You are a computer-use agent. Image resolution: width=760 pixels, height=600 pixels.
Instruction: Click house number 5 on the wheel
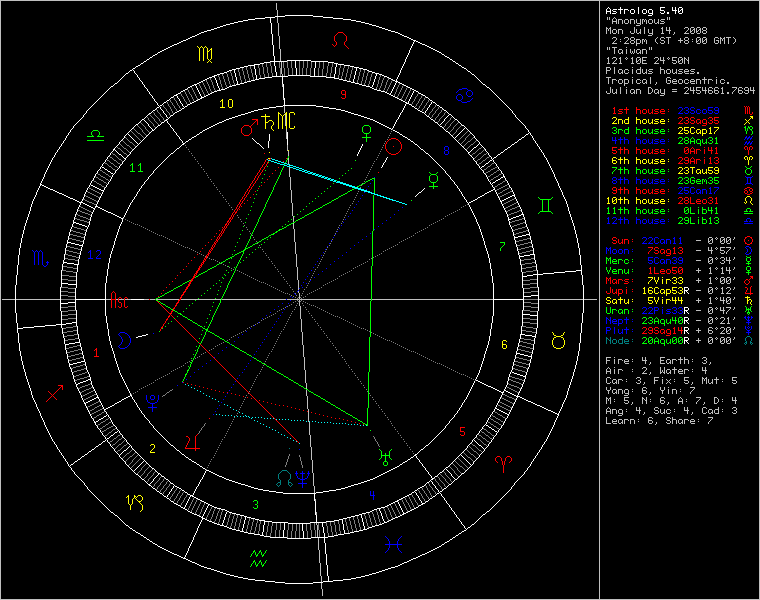tap(462, 431)
